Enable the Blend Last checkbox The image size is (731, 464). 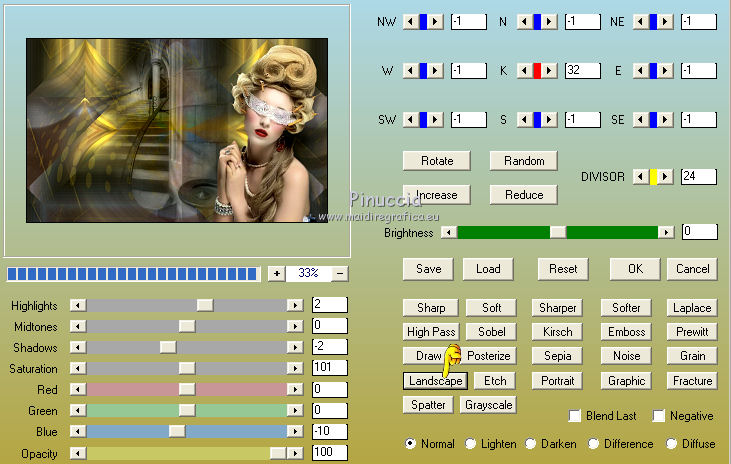click(575, 416)
